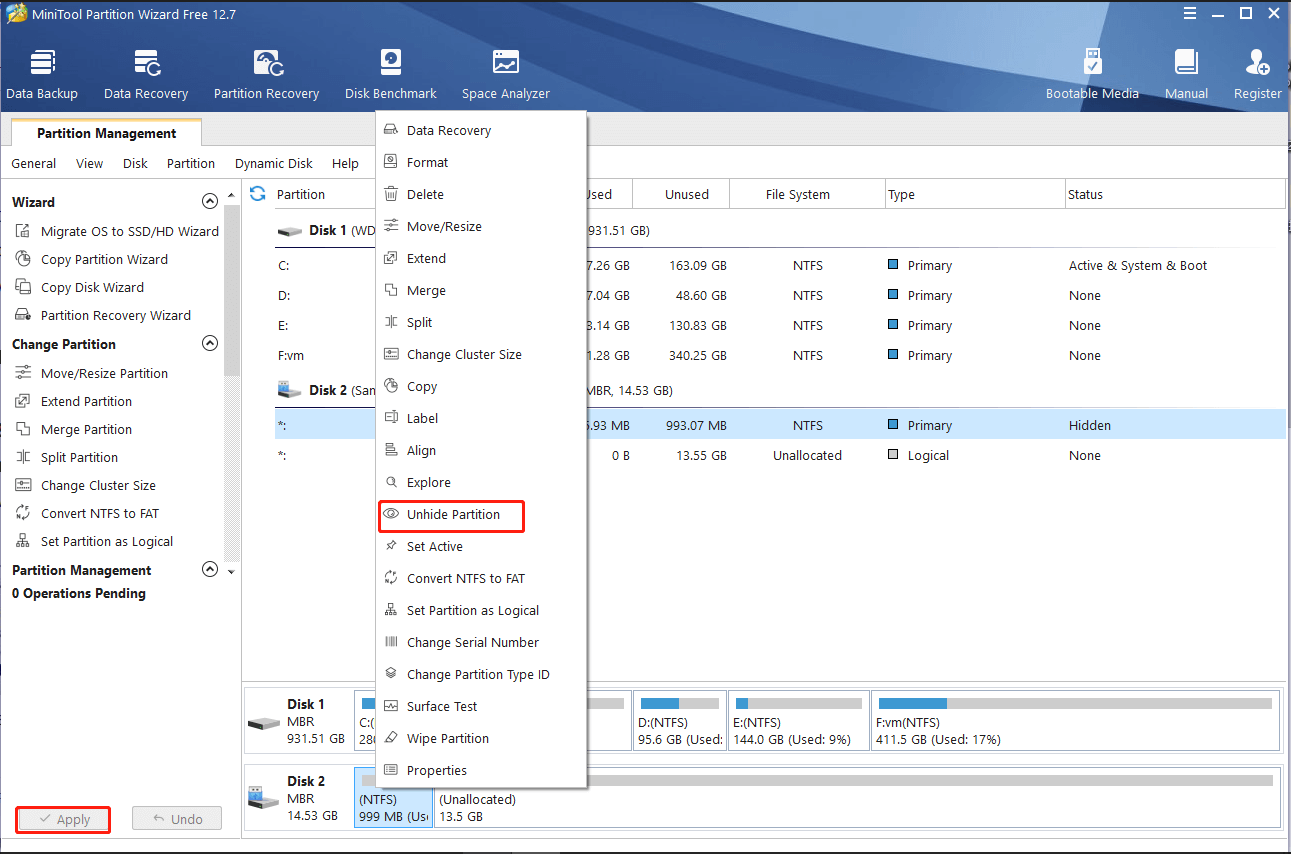Choose Split Partition in sidebar
The image size is (1291, 854).
point(67,457)
